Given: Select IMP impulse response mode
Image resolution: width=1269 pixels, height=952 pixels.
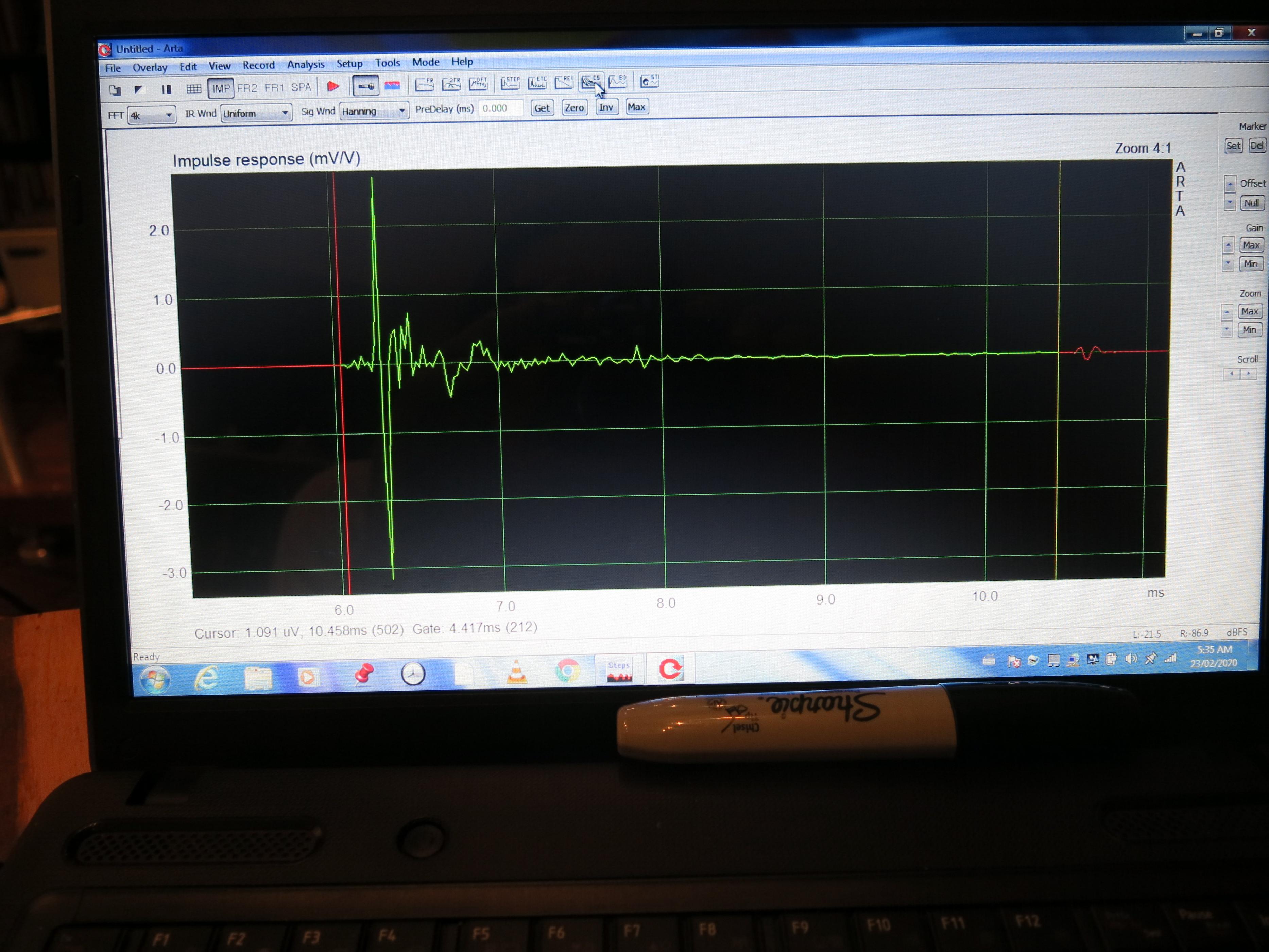Looking at the screenshot, I should click(221, 88).
